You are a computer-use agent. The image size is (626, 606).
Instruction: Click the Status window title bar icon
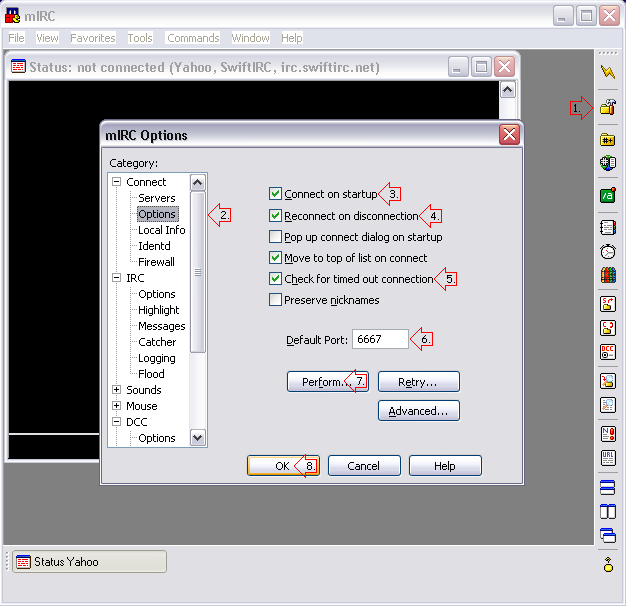[18, 67]
